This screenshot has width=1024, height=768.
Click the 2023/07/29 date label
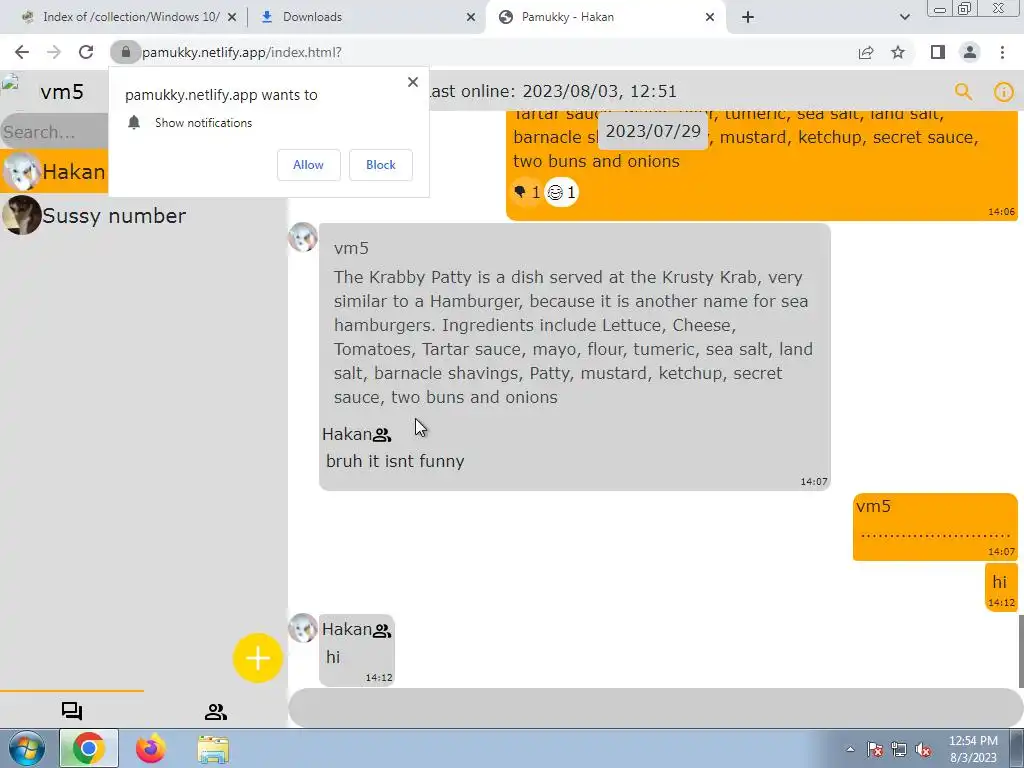pyautogui.click(x=653, y=131)
